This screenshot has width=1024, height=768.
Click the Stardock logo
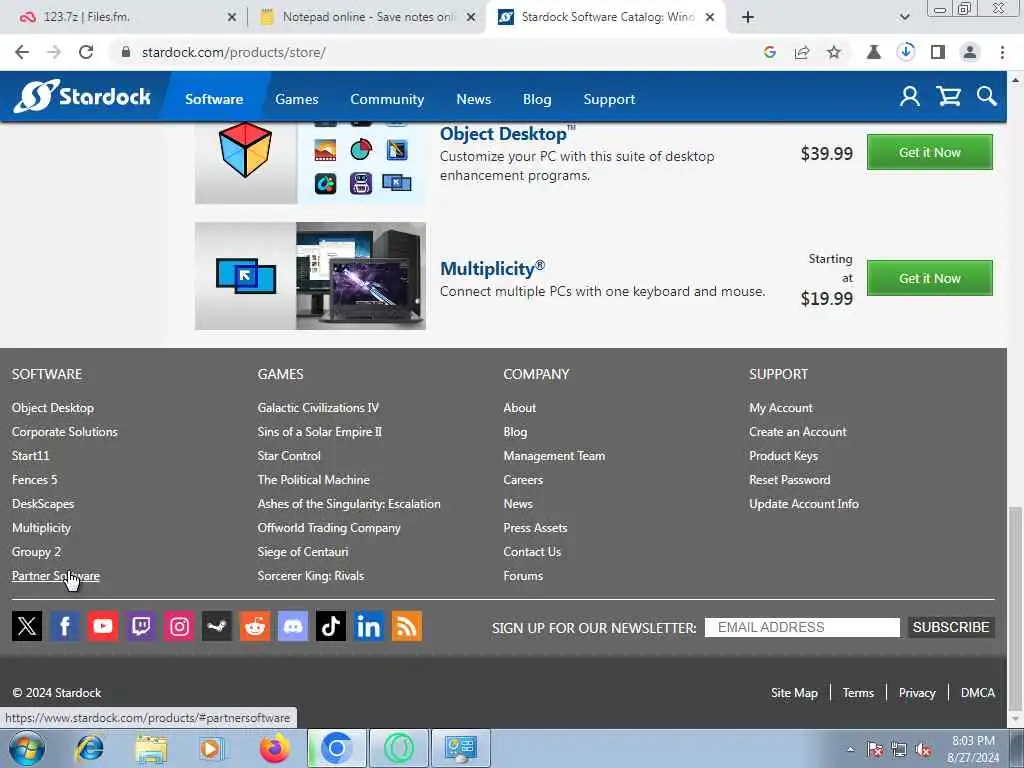(x=82, y=97)
